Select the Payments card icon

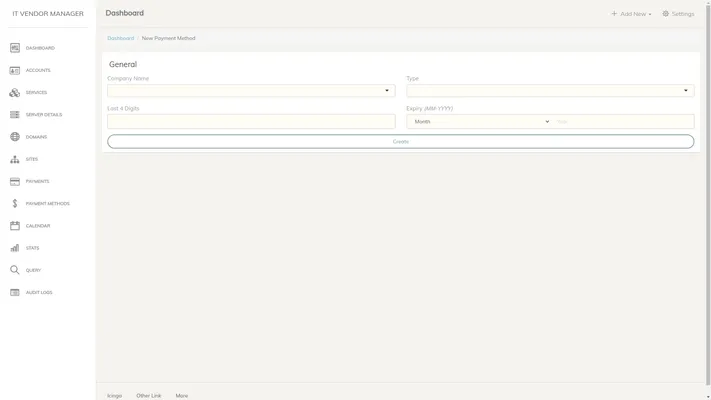point(15,181)
